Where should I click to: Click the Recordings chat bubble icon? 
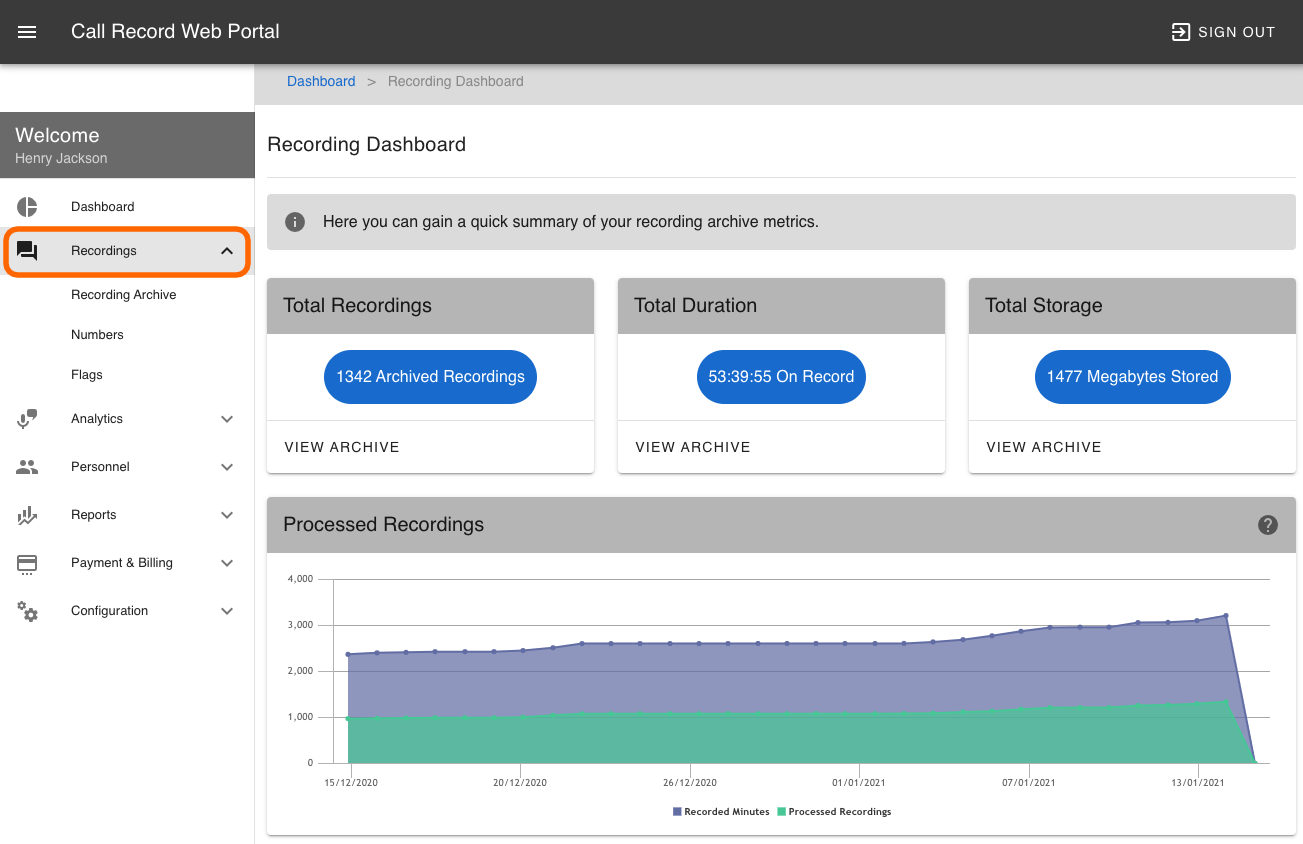click(x=27, y=251)
